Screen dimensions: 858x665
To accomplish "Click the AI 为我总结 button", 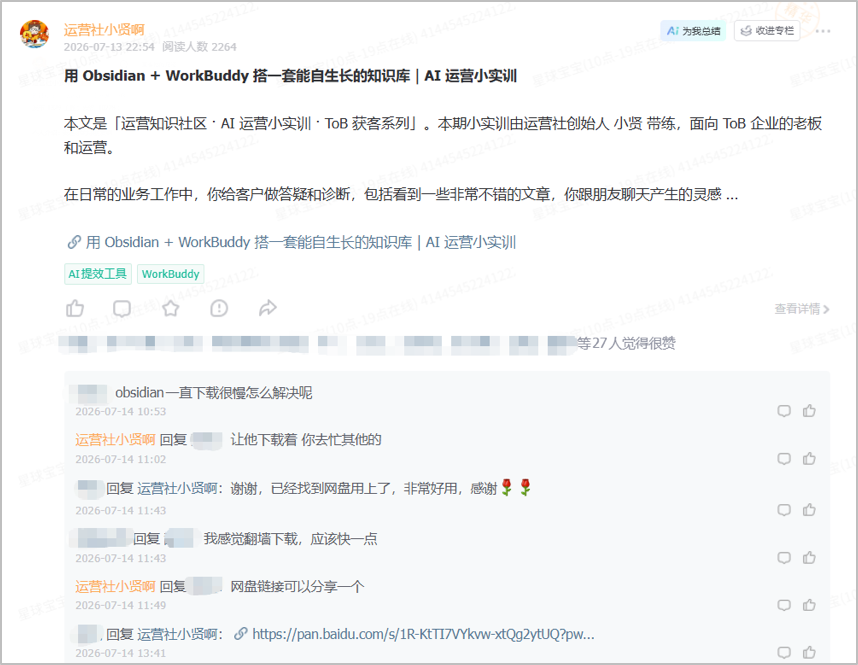I will click(693, 31).
